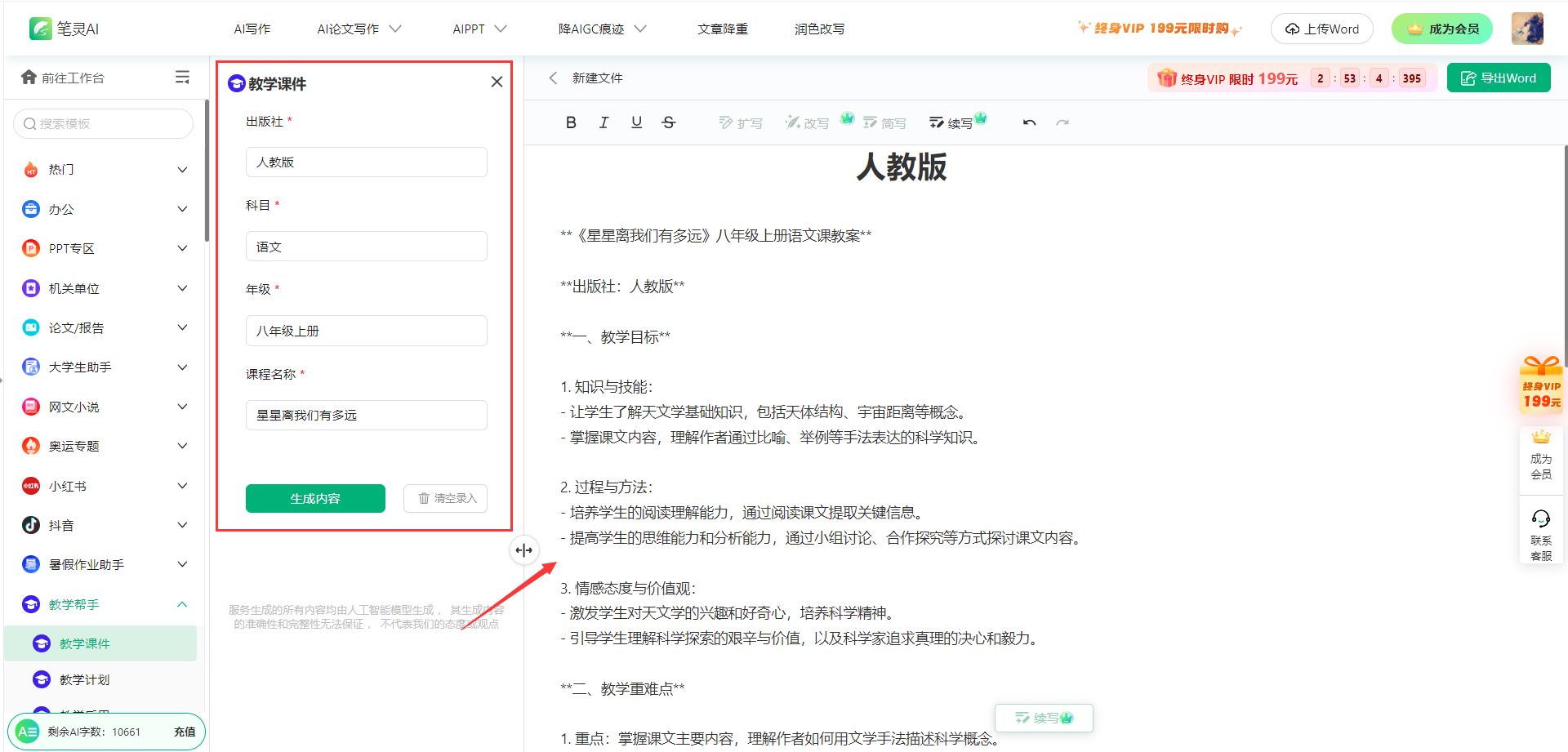Open the 文章降重 menu item
Image resolution: width=1568 pixels, height=752 pixels.
click(722, 29)
